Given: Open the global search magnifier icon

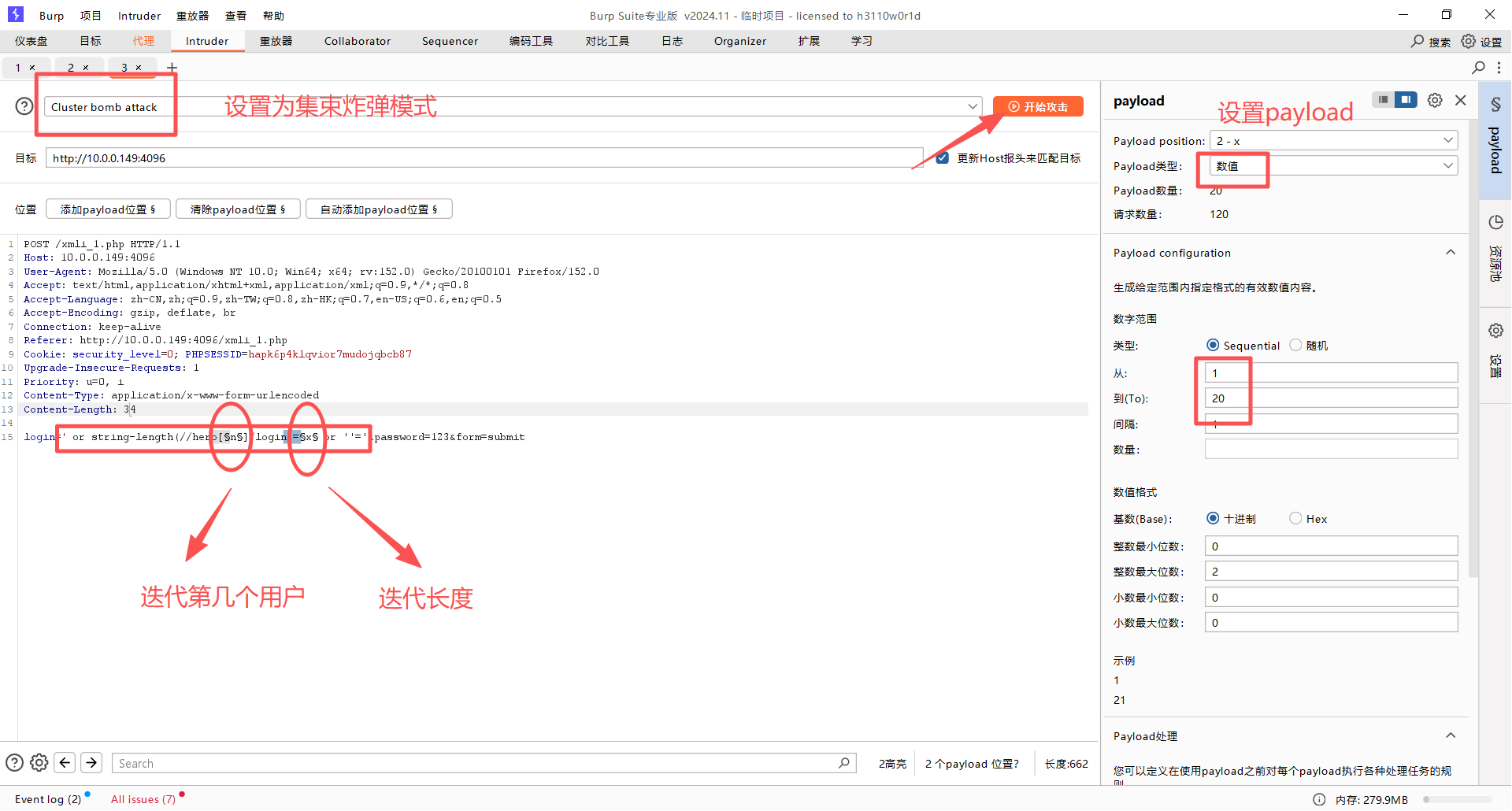Looking at the screenshot, I should click(1417, 41).
